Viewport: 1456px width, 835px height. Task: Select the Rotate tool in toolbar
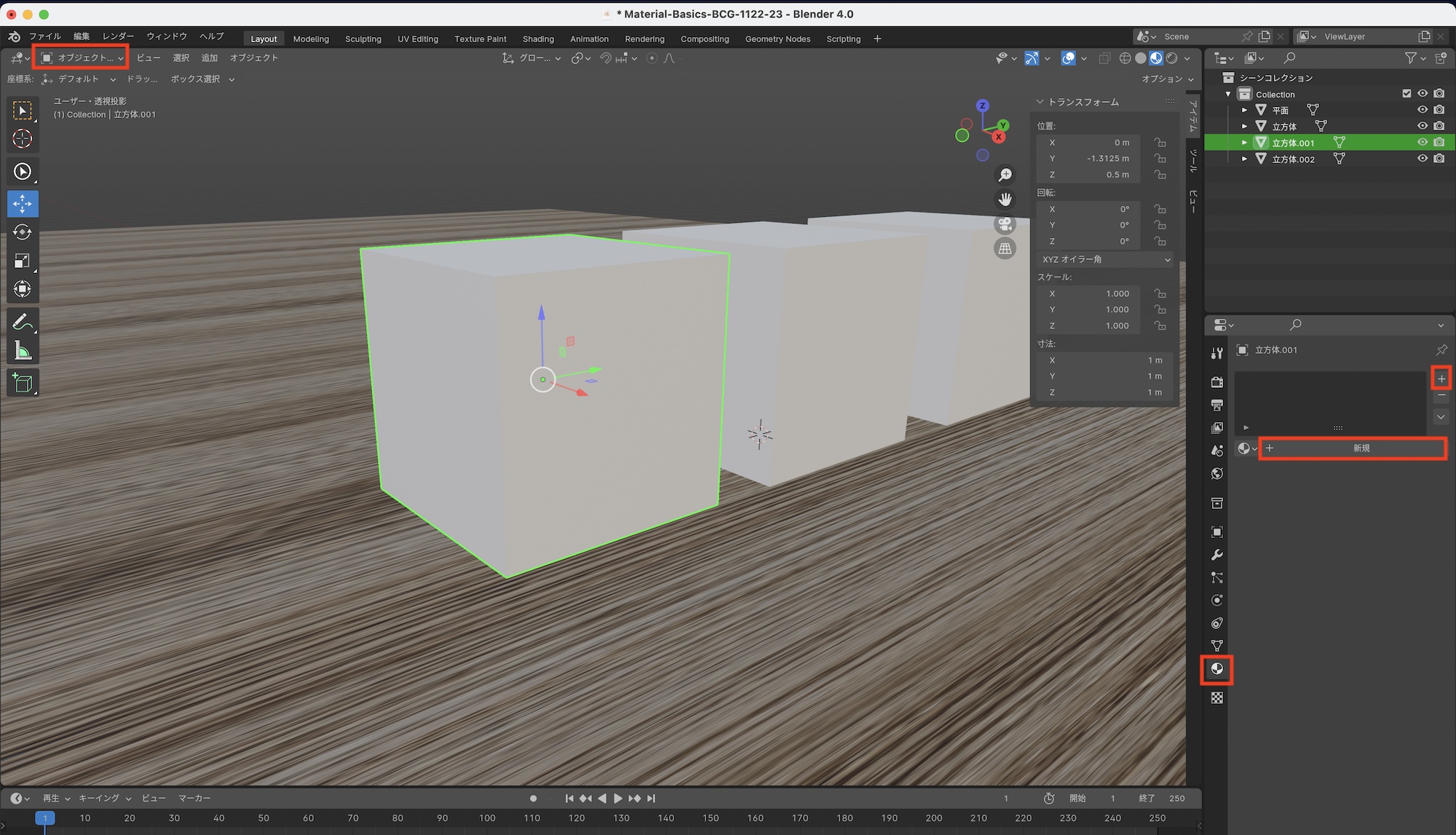[22, 232]
